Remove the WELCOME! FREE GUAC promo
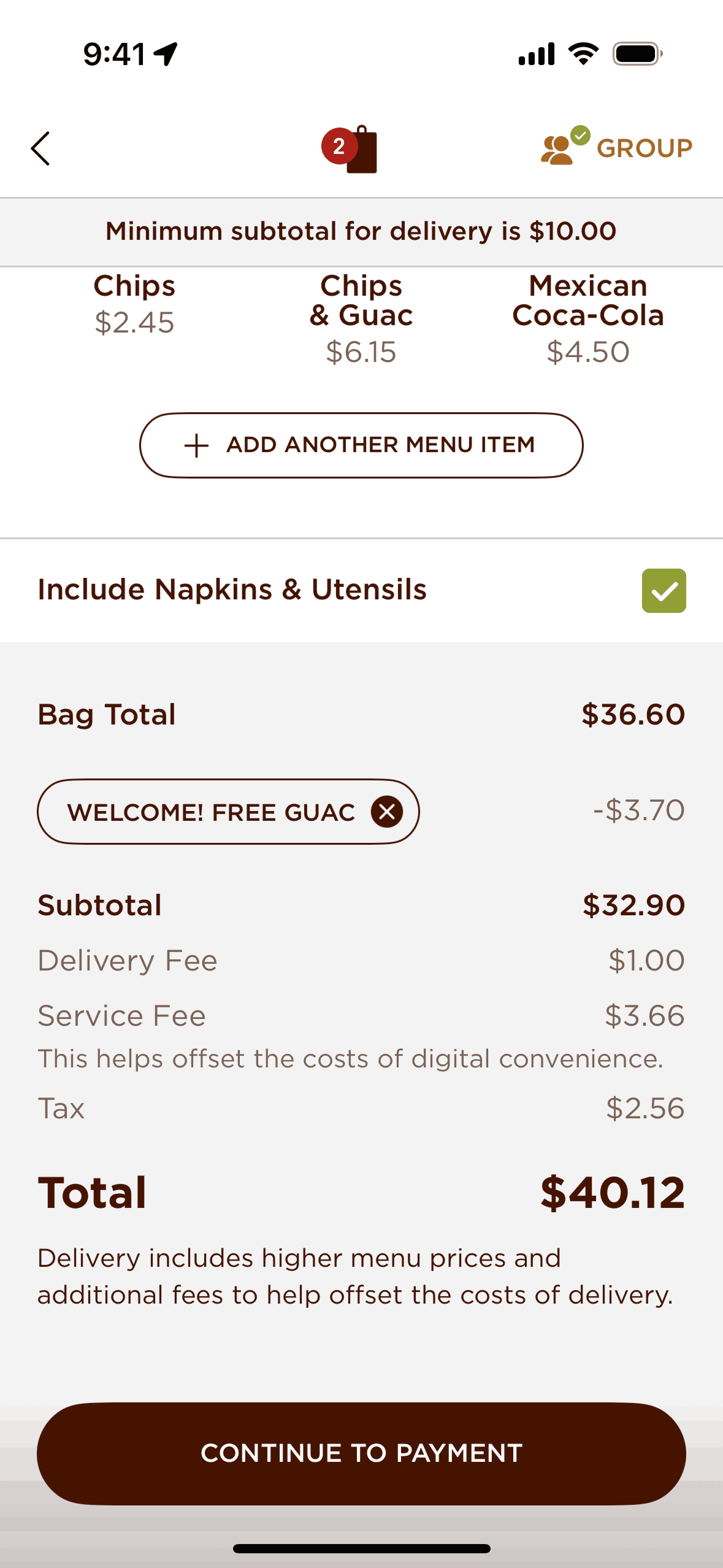This screenshot has height=1568, width=723. click(x=387, y=812)
